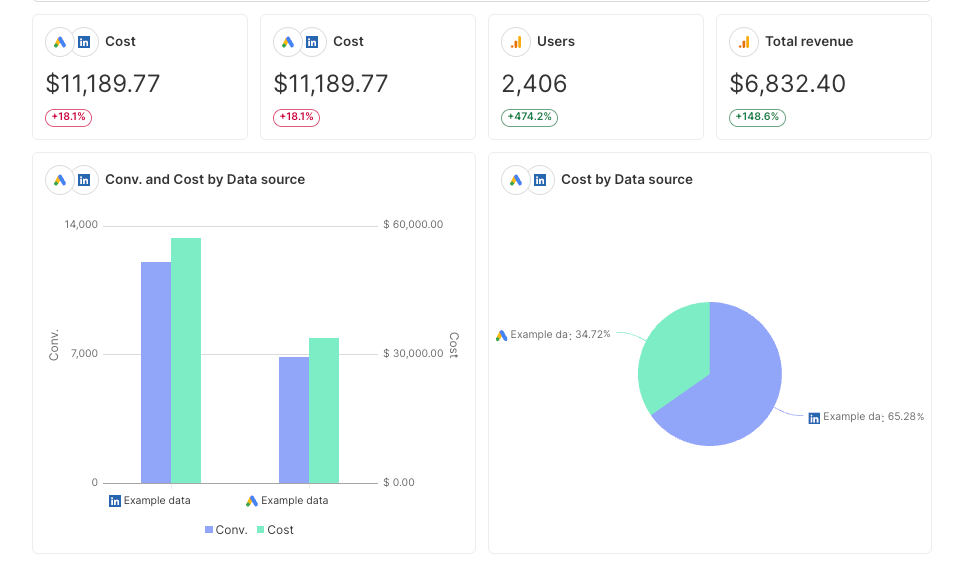Click the green Cost legend color swatch
The width and height of the screenshot is (969, 563).
261,530
